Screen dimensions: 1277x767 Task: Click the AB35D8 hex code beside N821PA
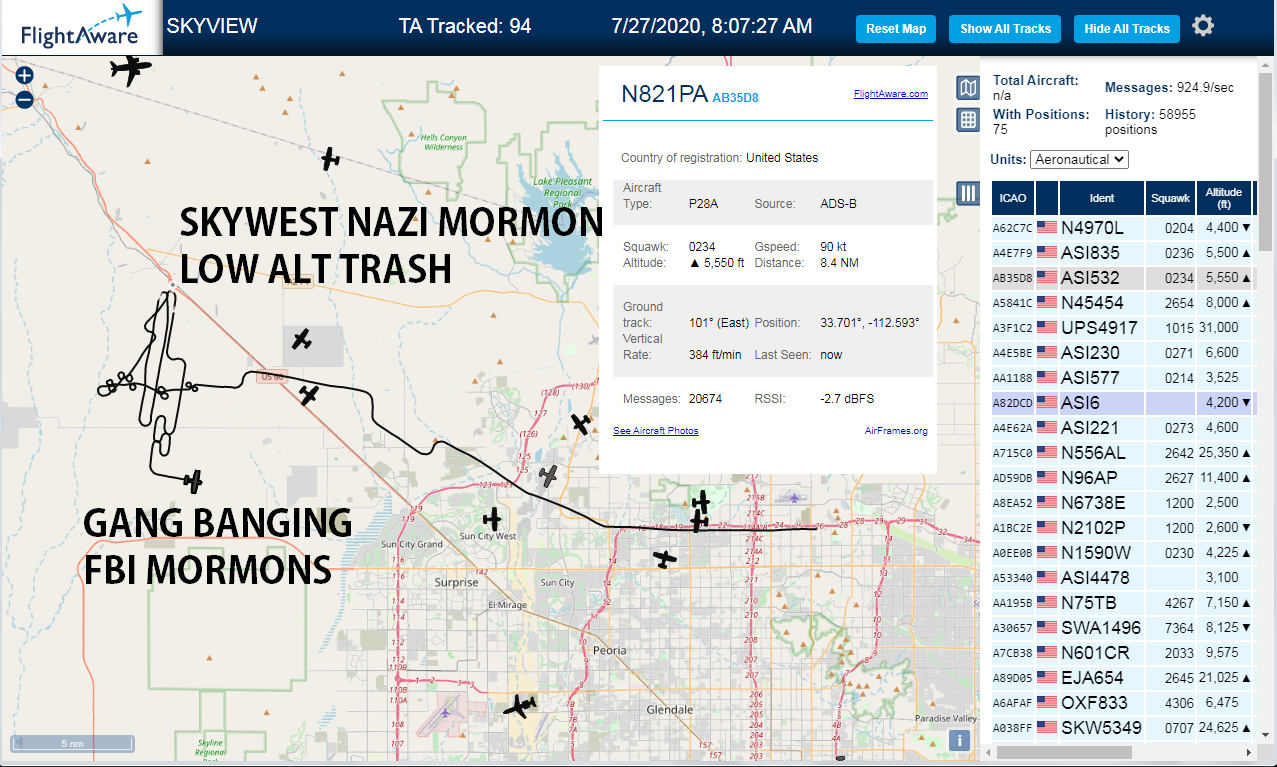[x=735, y=97]
